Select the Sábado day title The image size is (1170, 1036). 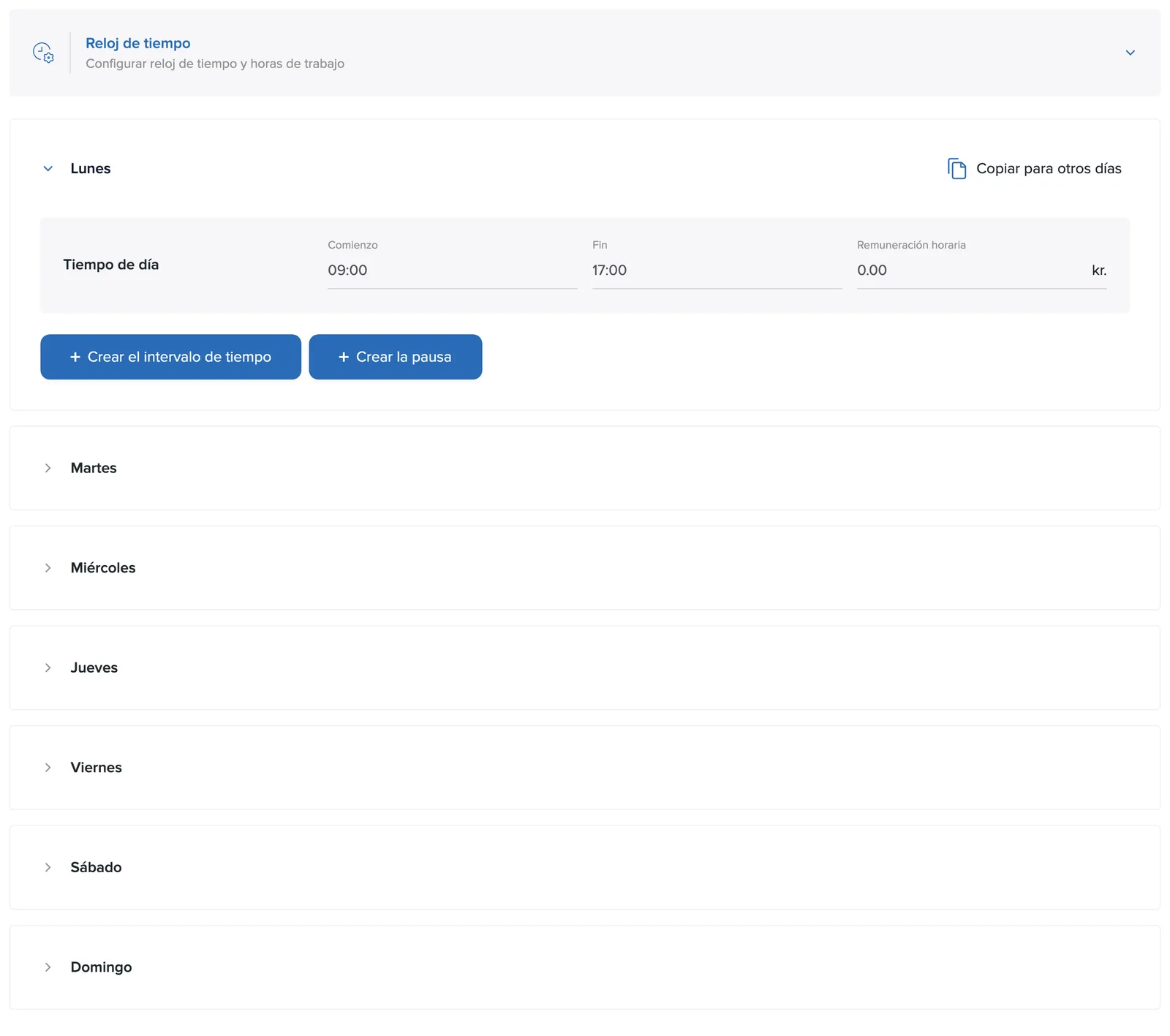tap(97, 867)
